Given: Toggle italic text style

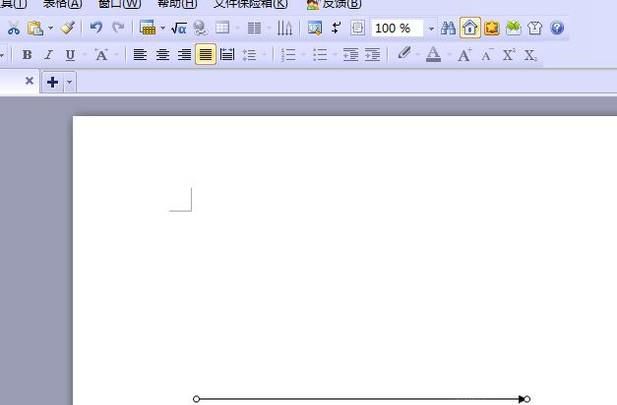Looking at the screenshot, I should coord(48,55).
